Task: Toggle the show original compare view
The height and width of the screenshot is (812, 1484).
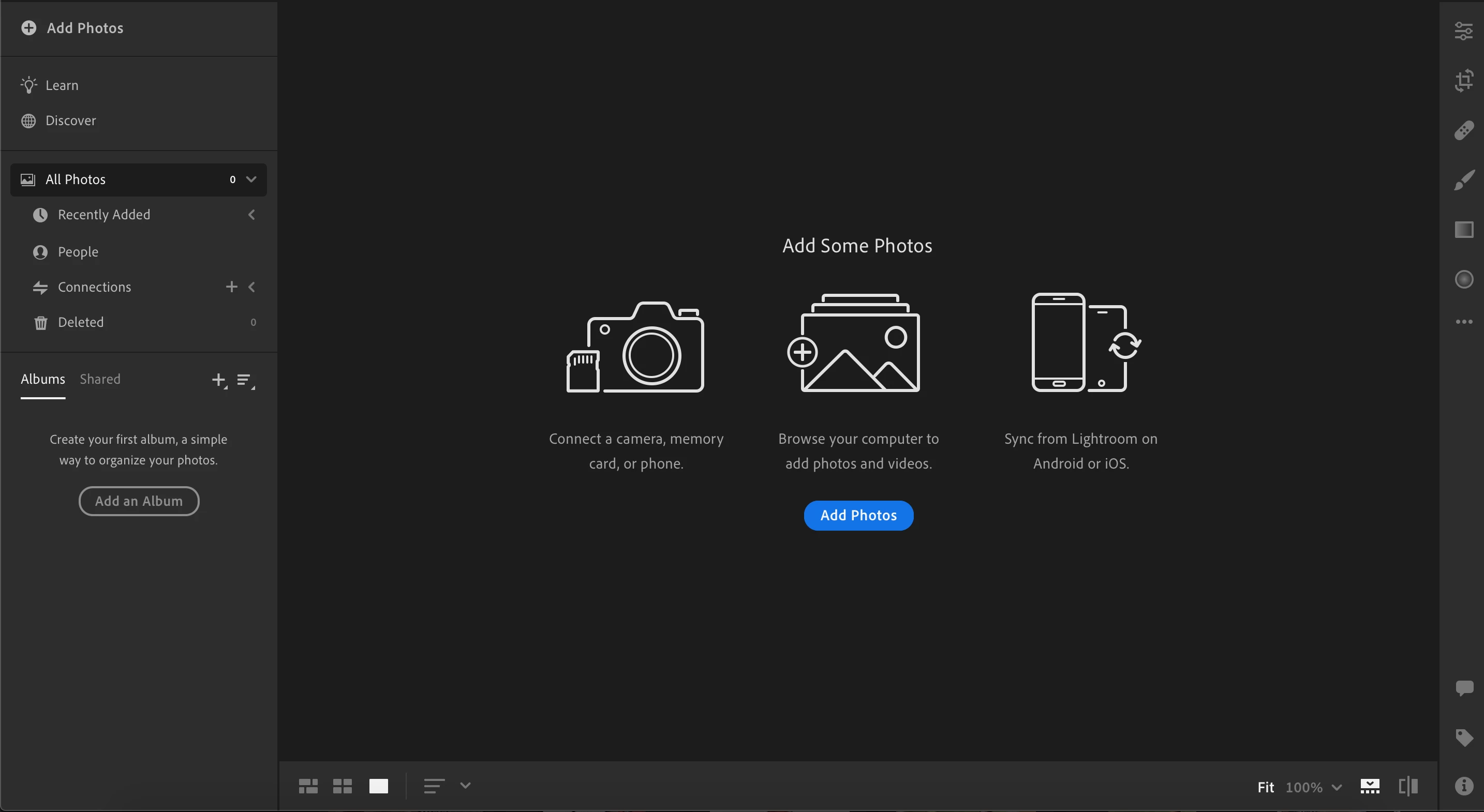Action: pos(1408,786)
